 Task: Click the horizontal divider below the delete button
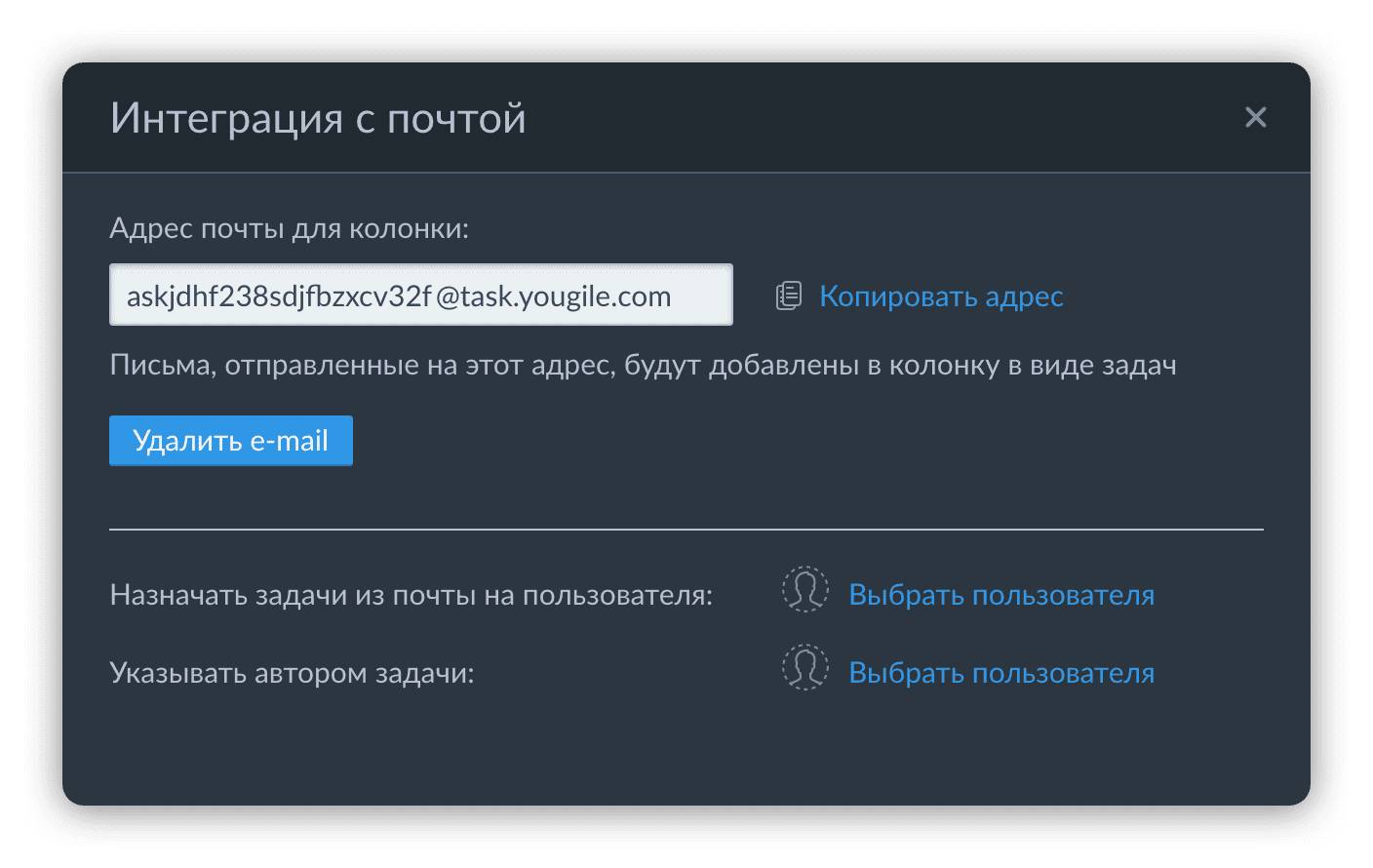tap(686, 530)
